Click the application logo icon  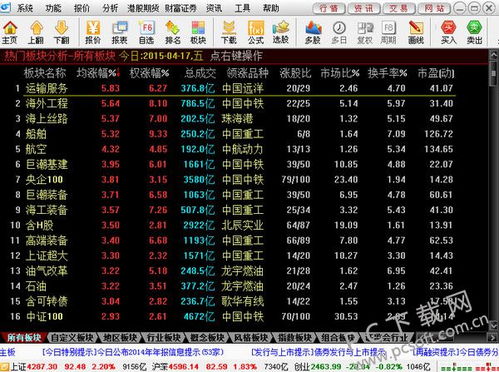[5, 7]
